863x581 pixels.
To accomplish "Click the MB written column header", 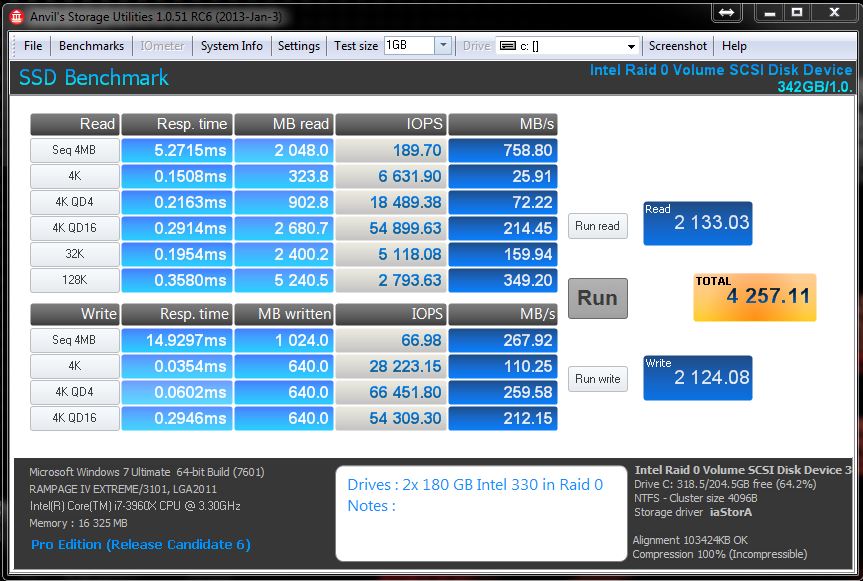I will click(x=284, y=314).
